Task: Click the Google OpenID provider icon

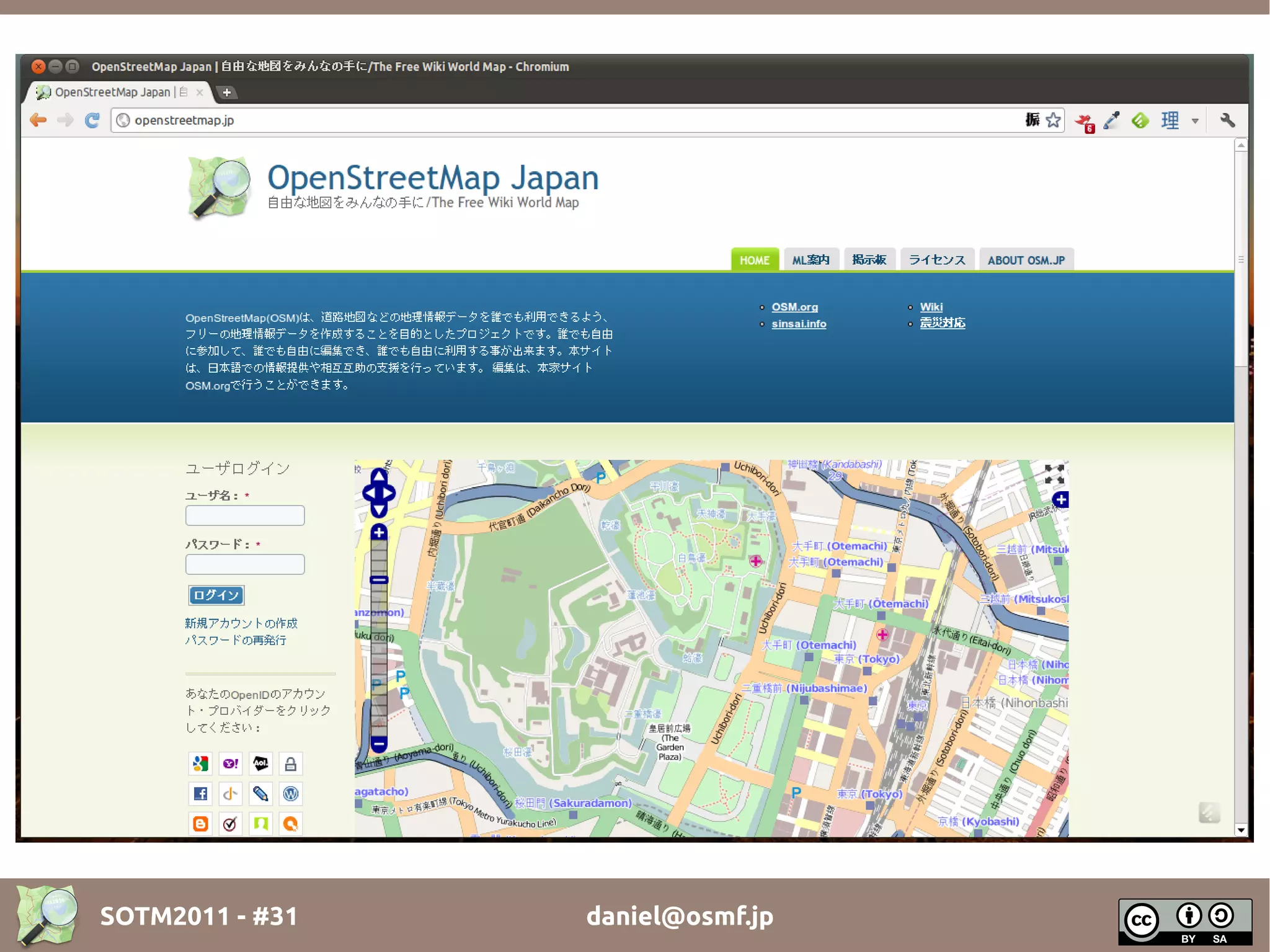Action: [x=200, y=763]
